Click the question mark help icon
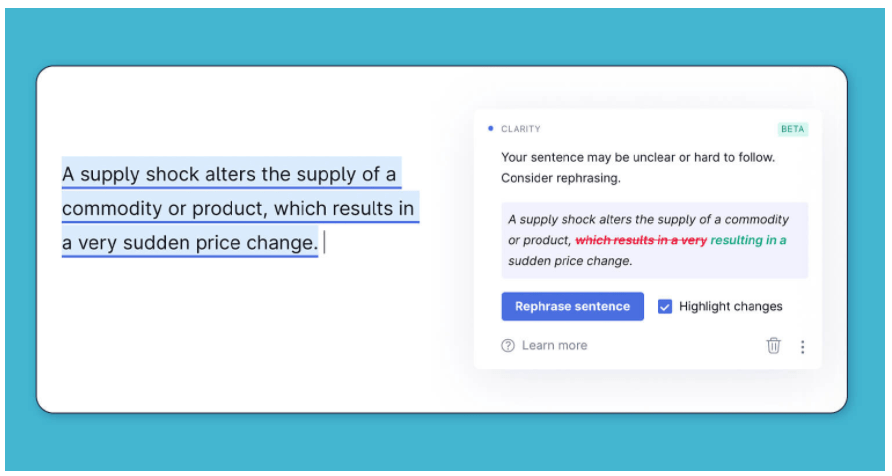This screenshot has width=892, height=476. pos(507,345)
